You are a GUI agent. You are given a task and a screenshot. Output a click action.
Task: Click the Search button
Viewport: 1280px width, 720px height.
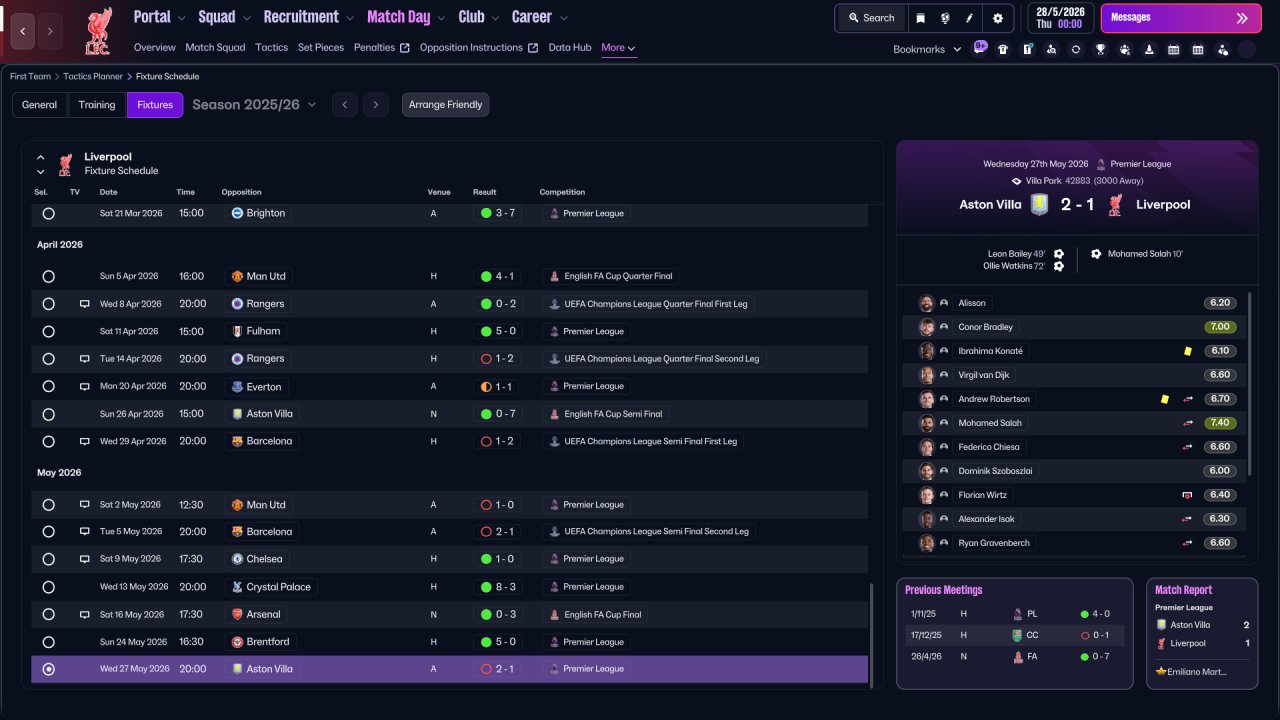(871, 18)
